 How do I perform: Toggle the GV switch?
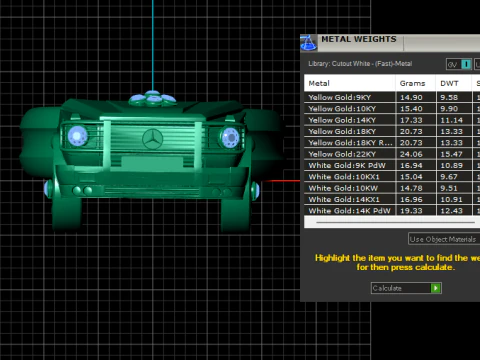point(459,64)
